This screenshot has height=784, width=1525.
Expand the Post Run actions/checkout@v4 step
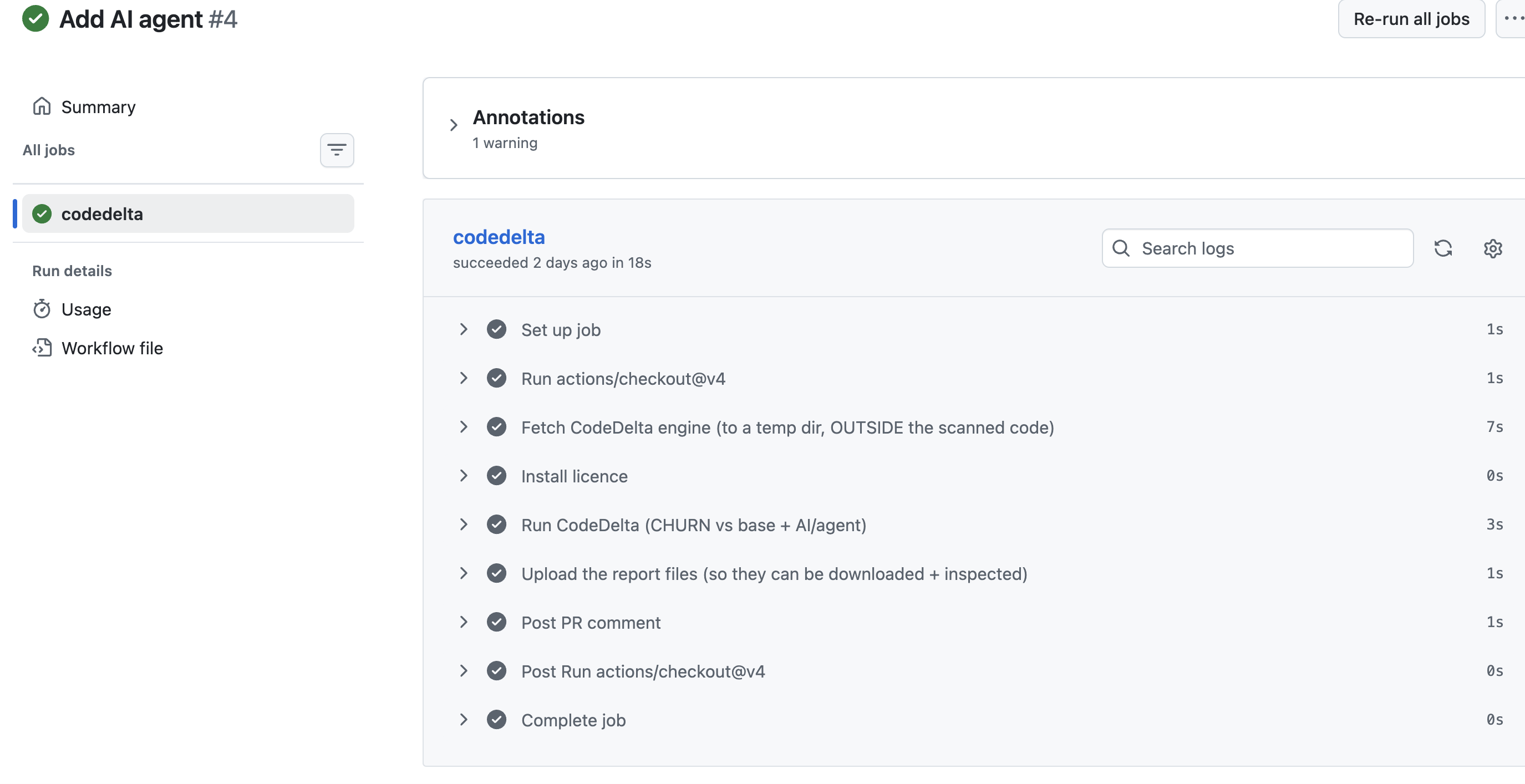tap(464, 671)
